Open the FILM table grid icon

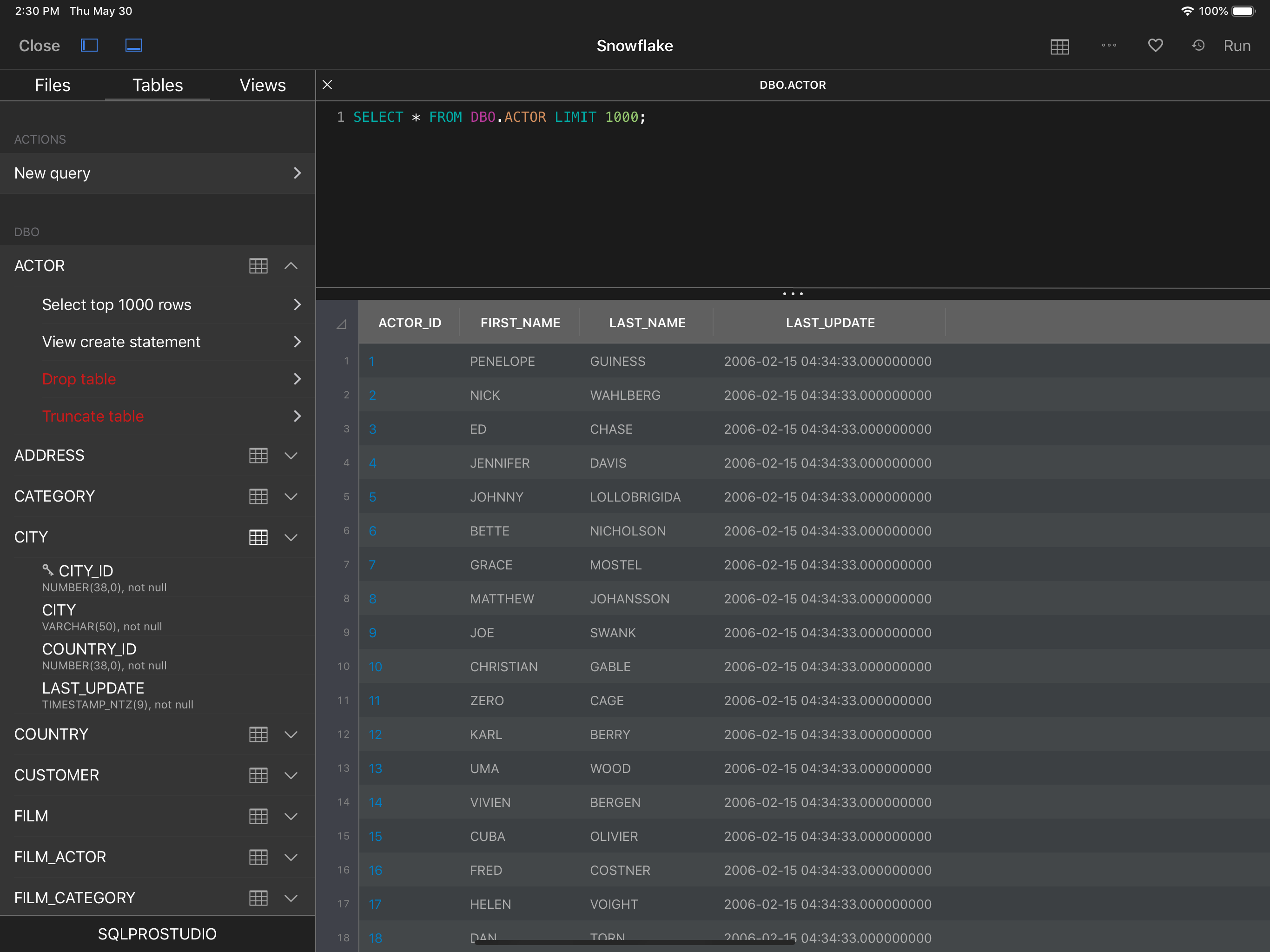coord(258,816)
